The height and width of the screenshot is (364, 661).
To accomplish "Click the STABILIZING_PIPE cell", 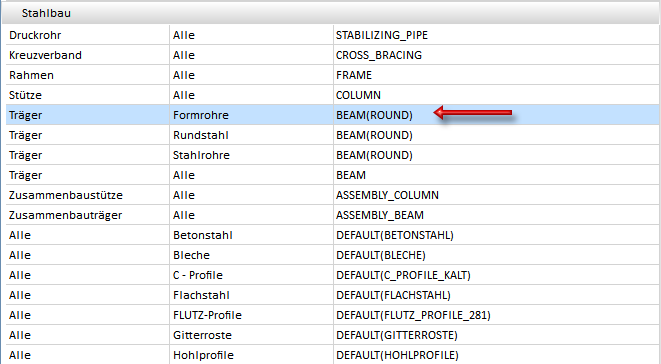I will (496, 35).
